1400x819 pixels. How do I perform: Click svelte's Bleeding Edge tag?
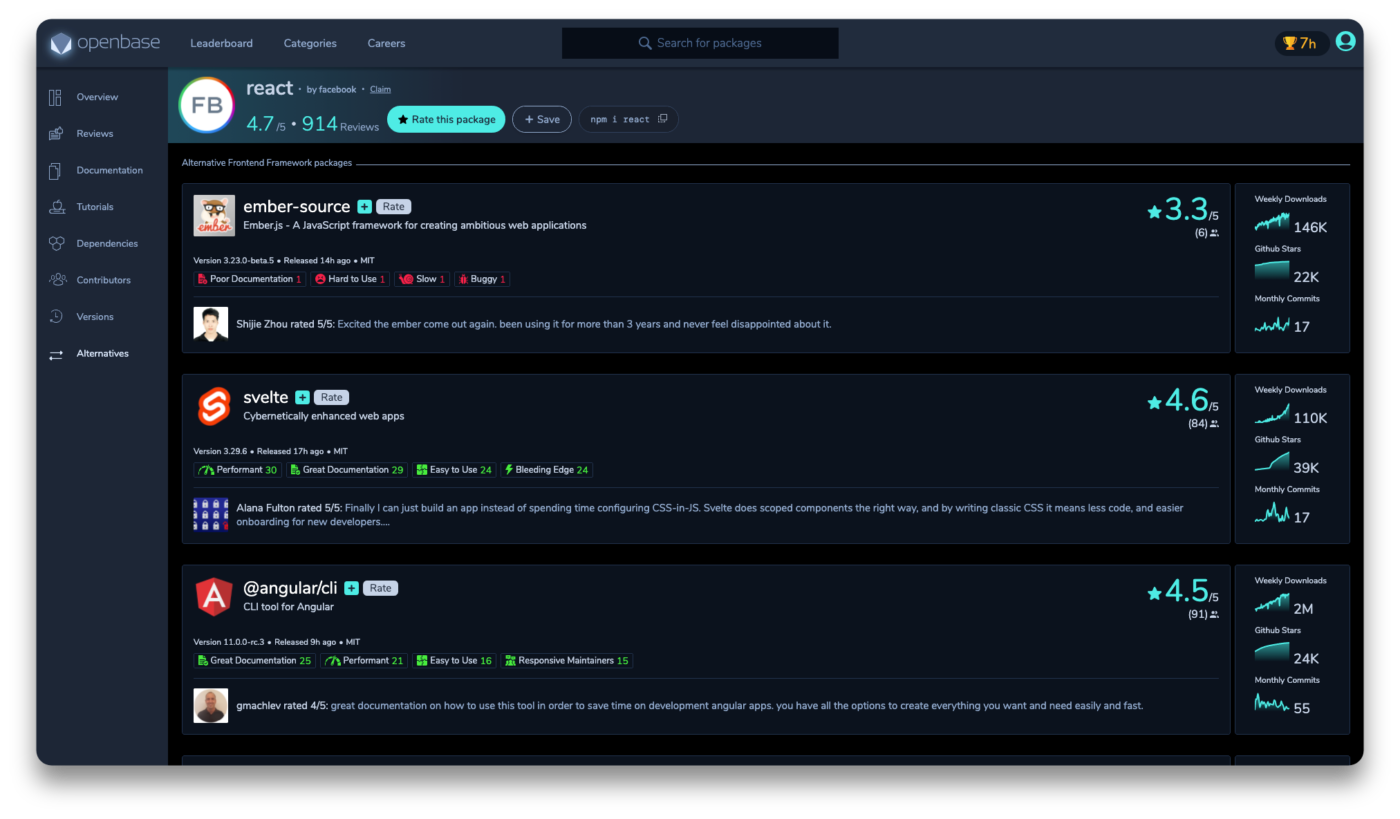click(x=547, y=470)
